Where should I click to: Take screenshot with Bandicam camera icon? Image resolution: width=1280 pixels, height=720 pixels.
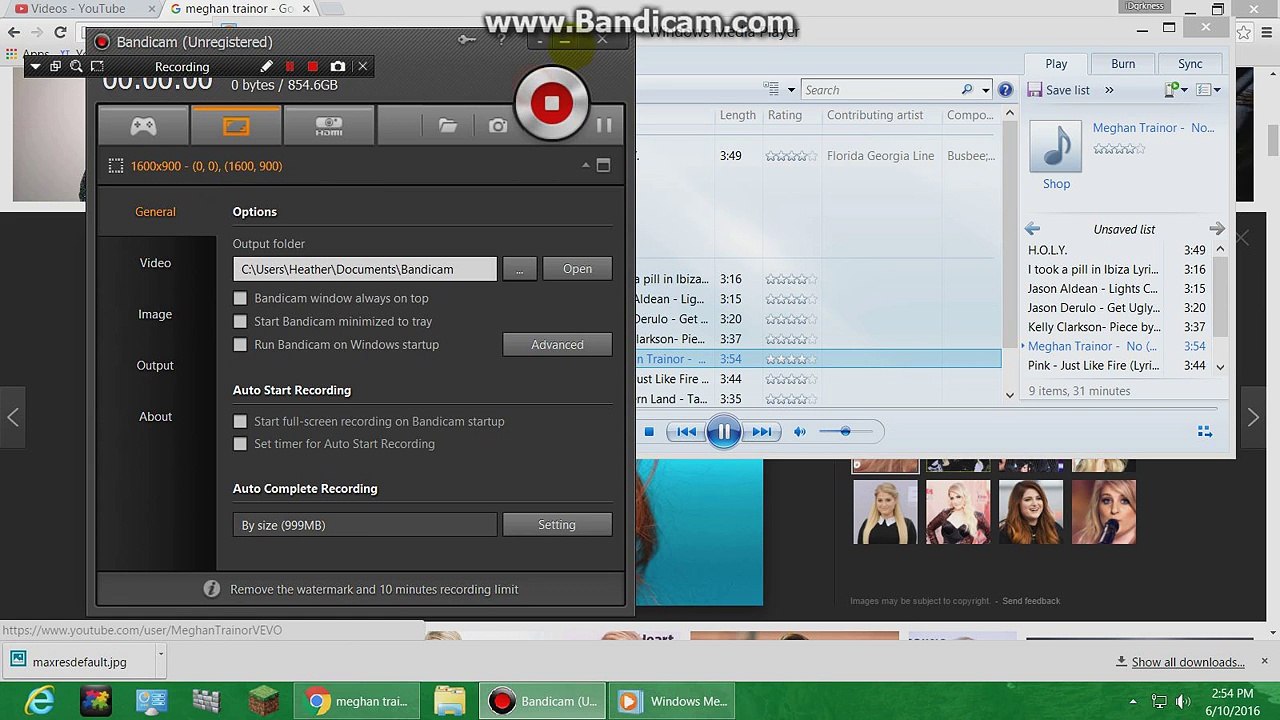498,125
